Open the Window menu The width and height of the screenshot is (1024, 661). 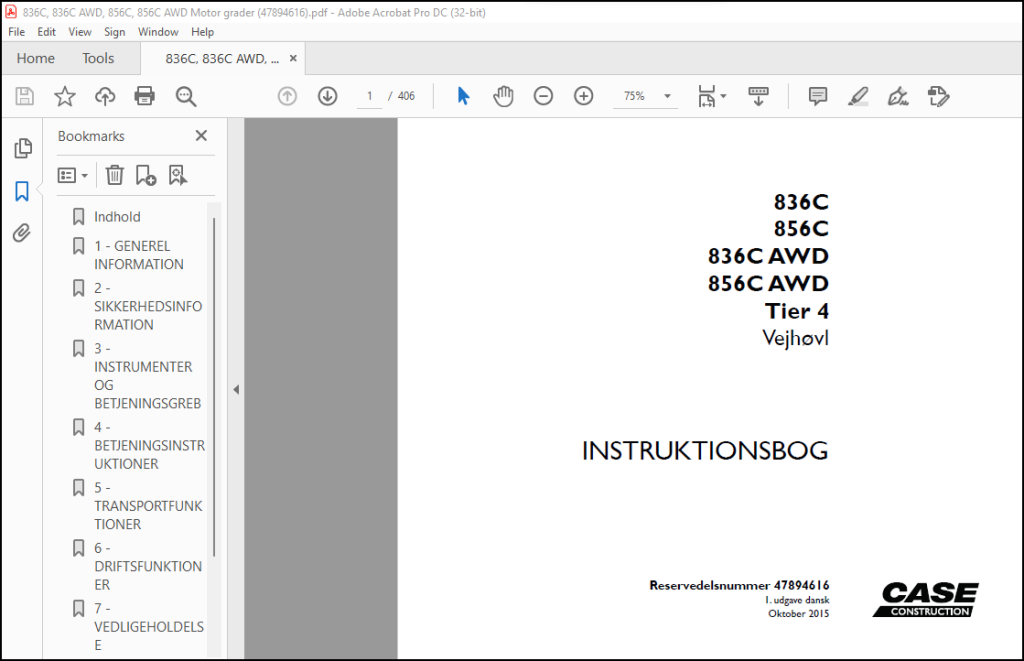pos(158,31)
